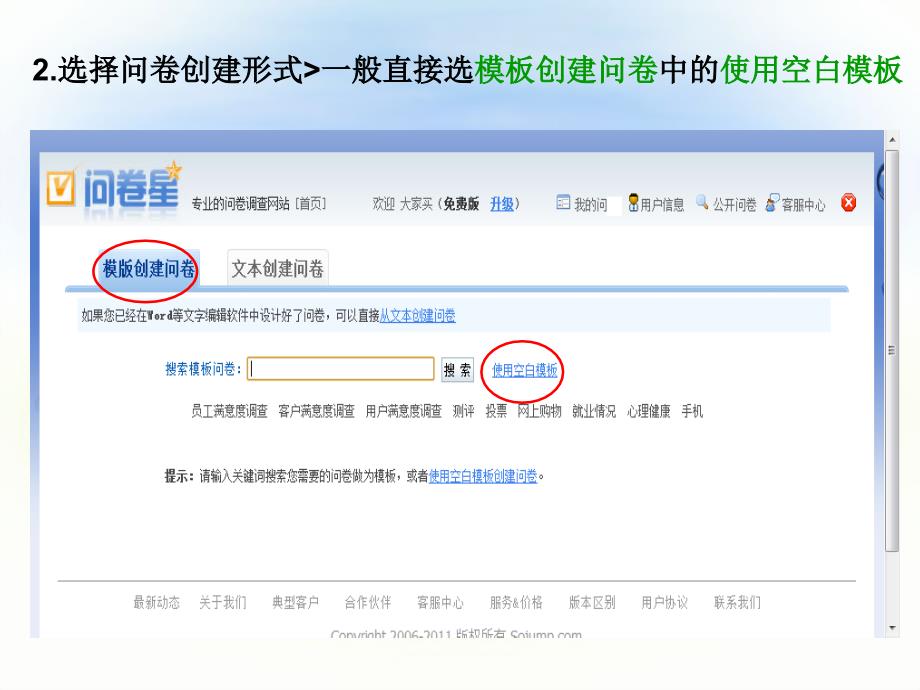
Task: Open footer link 合作伙伴
Action: pos(368,603)
